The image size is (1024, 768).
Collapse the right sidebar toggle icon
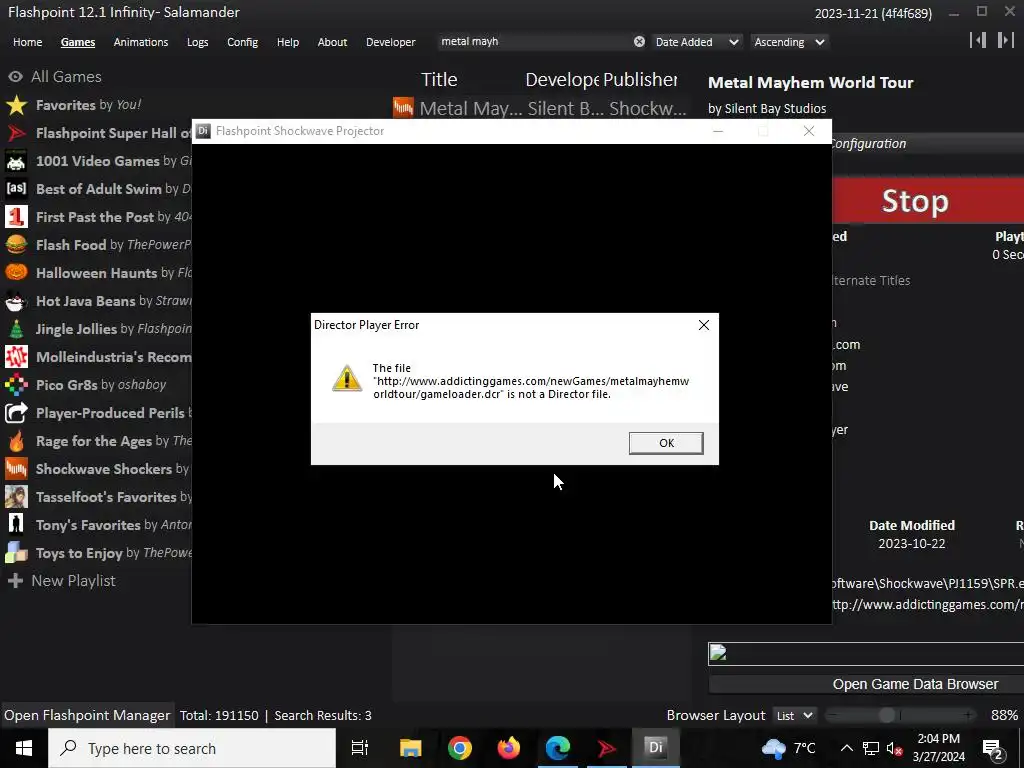(1006, 40)
